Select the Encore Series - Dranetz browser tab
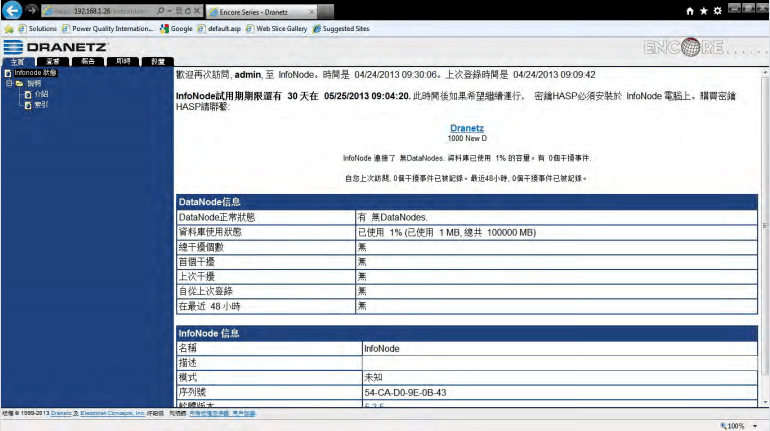 260,12
